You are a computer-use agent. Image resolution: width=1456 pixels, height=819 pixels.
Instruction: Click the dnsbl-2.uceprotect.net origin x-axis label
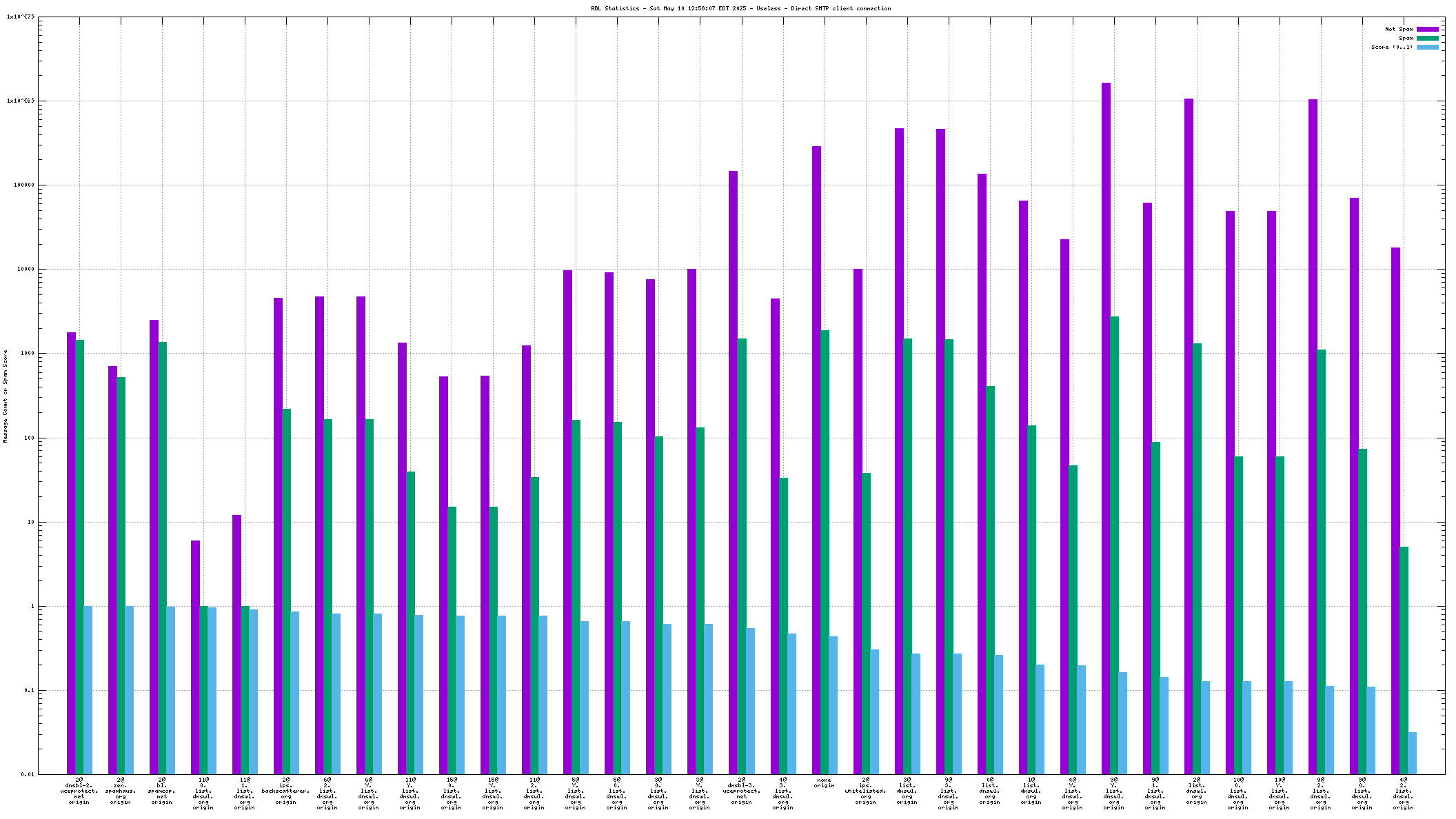click(79, 791)
